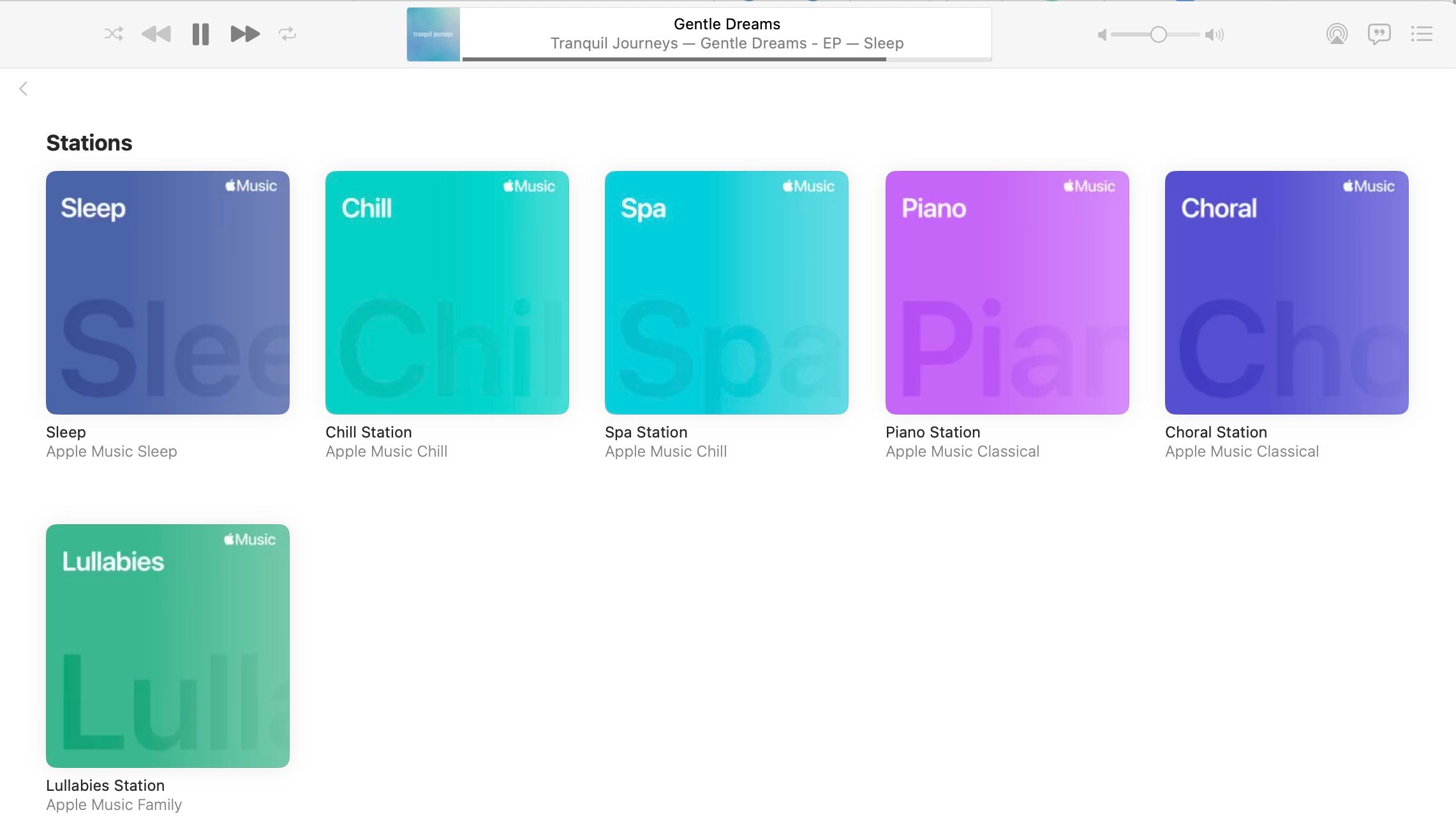Open the Lullabies Station by Apple Music Family
Screen dimensions: 1456x824
click(167, 645)
